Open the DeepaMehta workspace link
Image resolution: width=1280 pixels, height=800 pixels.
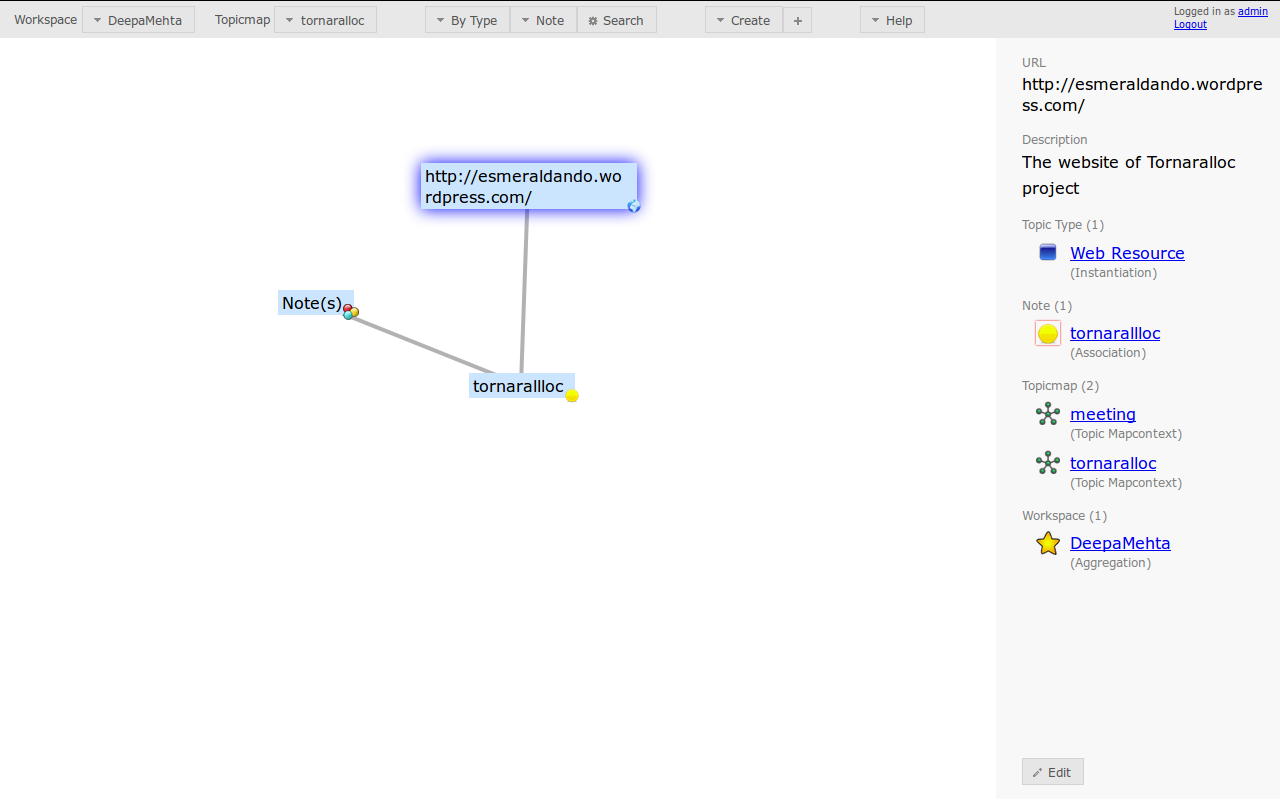(x=1120, y=543)
